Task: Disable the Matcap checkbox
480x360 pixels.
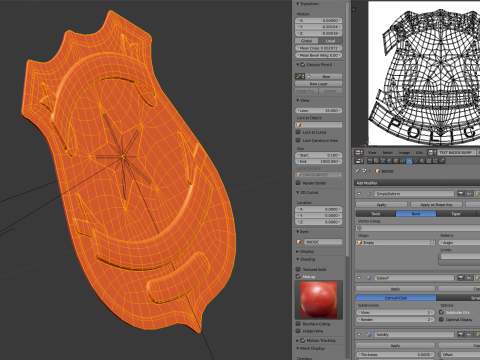Action: [298, 276]
